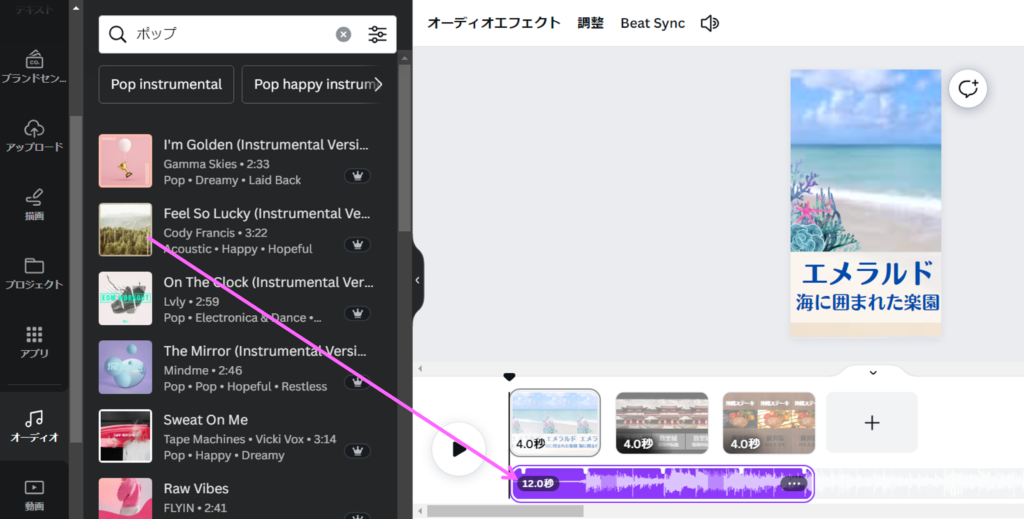The width and height of the screenshot is (1024, 519).
Task: Open audio search filter settings
Action: point(377,34)
